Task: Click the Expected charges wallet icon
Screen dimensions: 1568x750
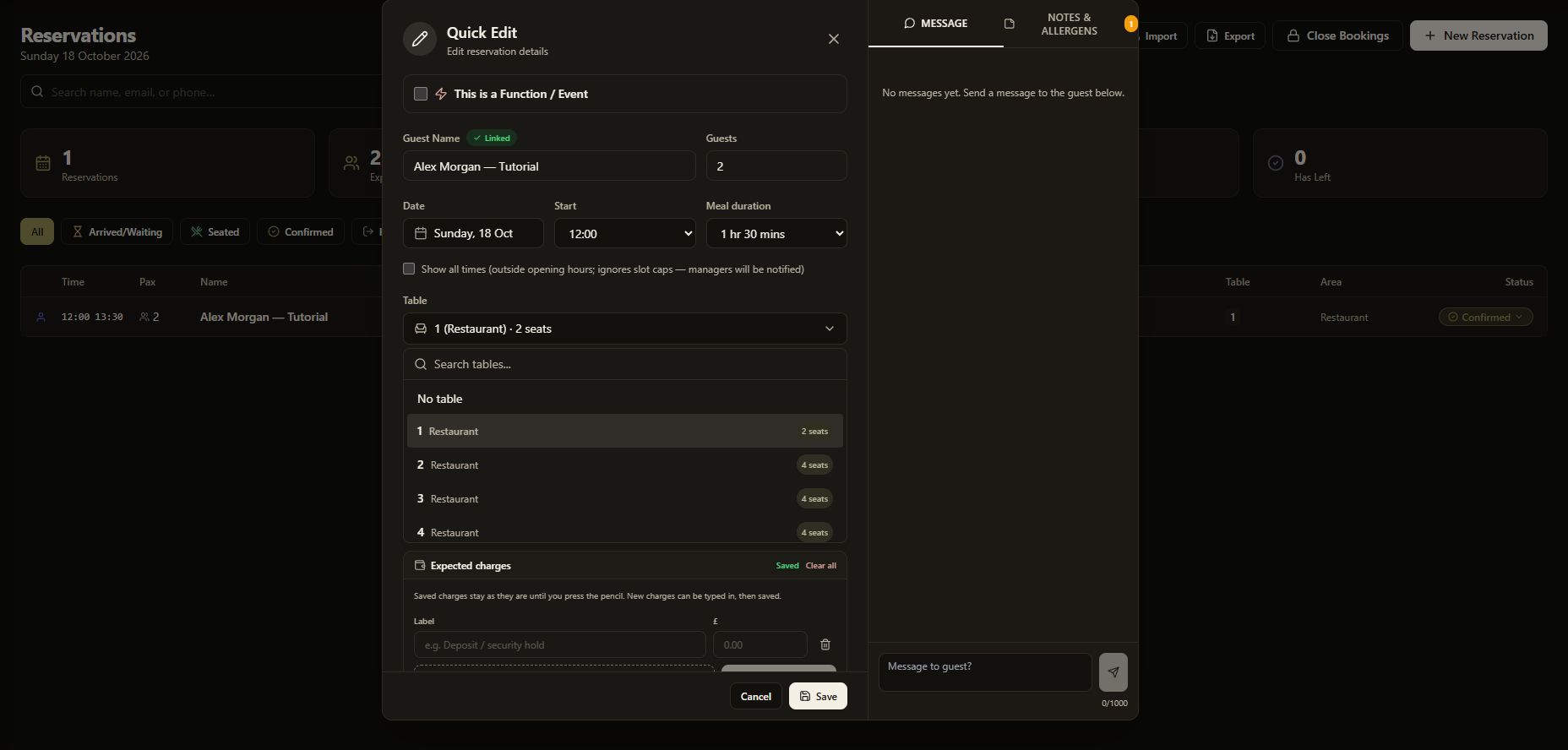Action: coord(420,565)
